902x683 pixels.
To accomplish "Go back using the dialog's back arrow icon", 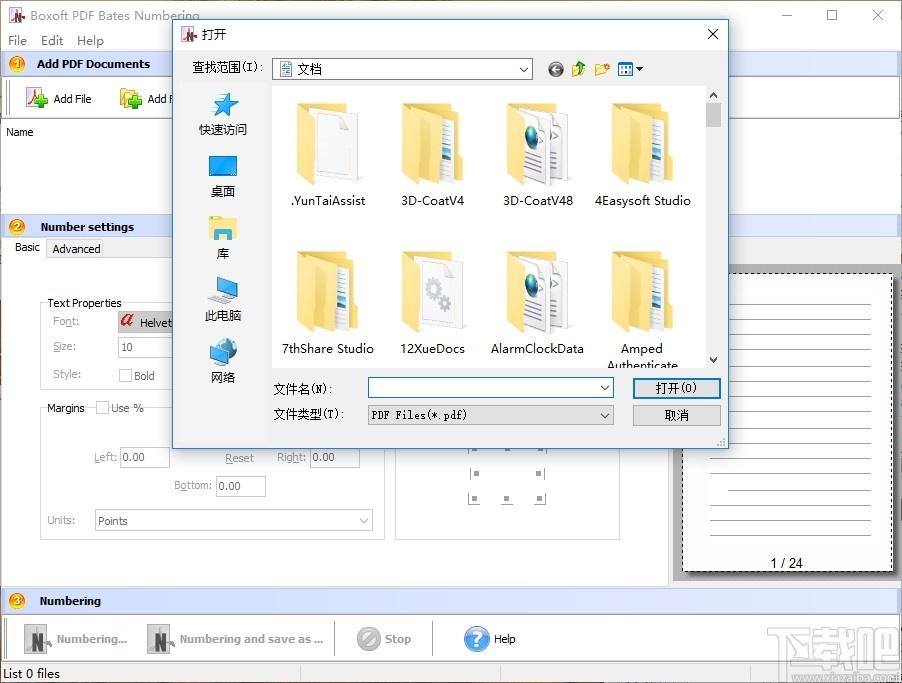I will [x=555, y=70].
